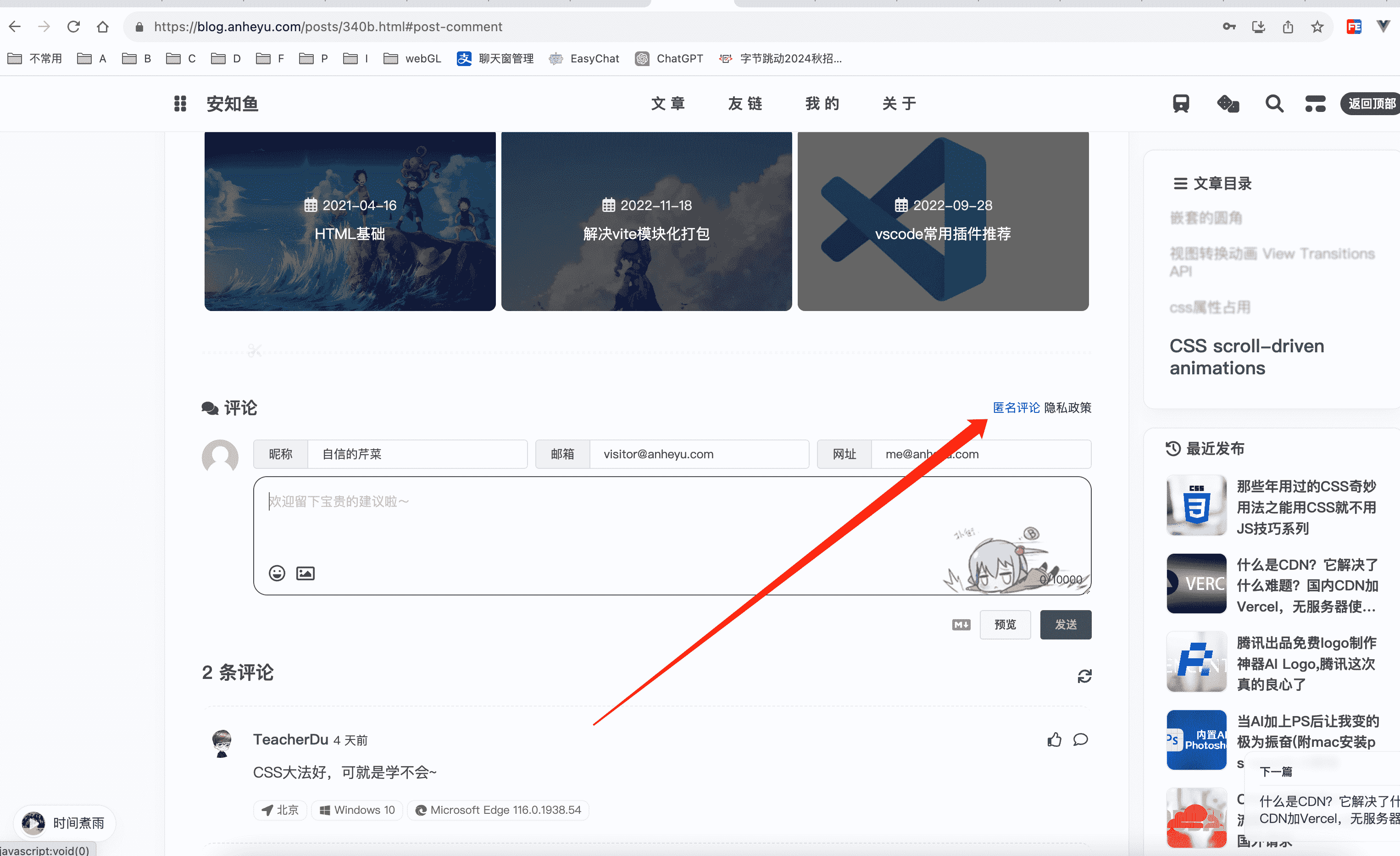The image size is (1400, 856).
Task: Open the I bookmarks folder
Action: (x=356, y=58)
